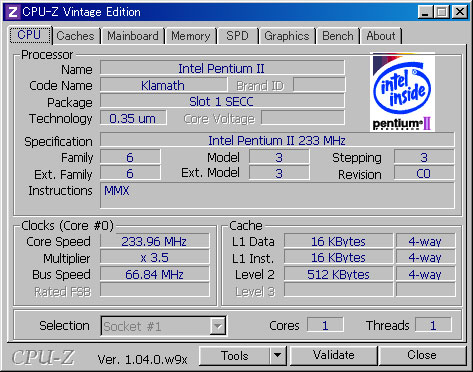Minimize the CPU-Z window
Viewport: 473px width, 372px height.
(x=426, y=12)
